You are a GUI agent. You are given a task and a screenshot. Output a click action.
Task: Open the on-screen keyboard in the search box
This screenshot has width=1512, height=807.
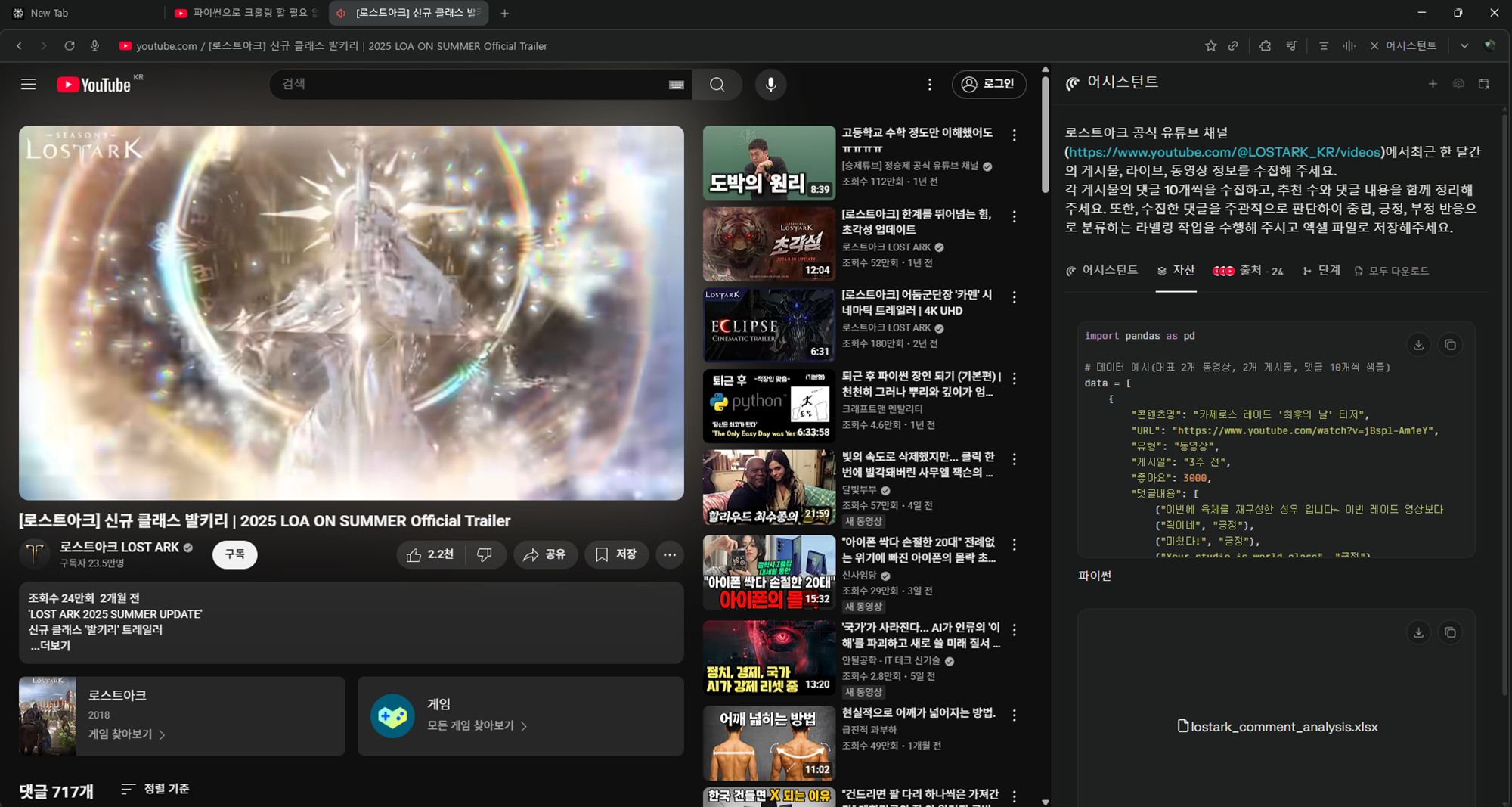click(x=677, y=85)
